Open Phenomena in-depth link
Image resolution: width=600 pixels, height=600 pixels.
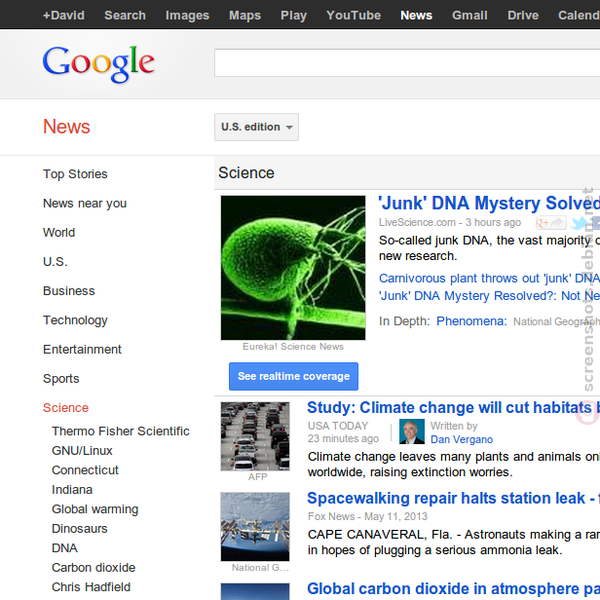471,321
